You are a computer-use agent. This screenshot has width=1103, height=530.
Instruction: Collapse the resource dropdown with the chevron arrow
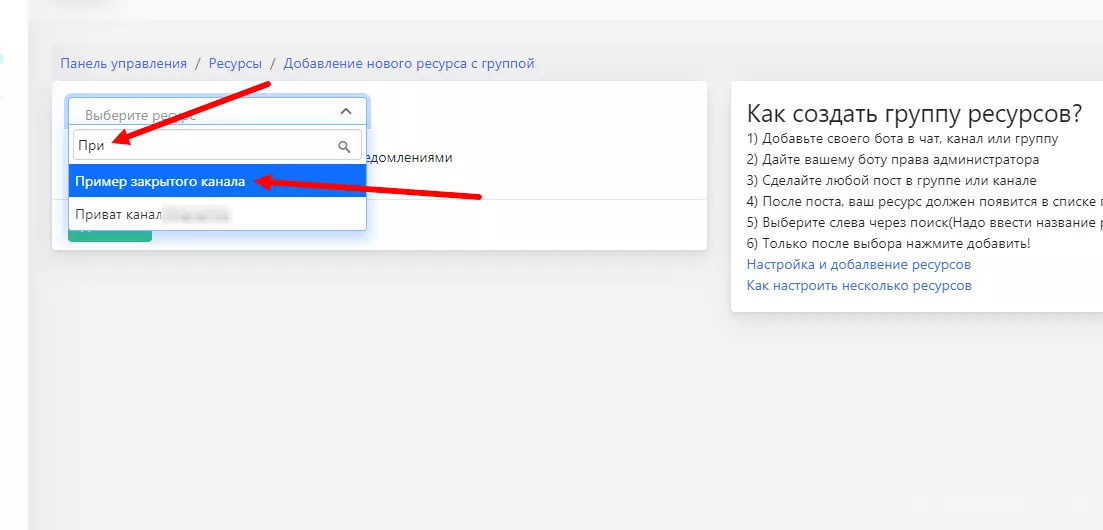click(x=345, y=111)
